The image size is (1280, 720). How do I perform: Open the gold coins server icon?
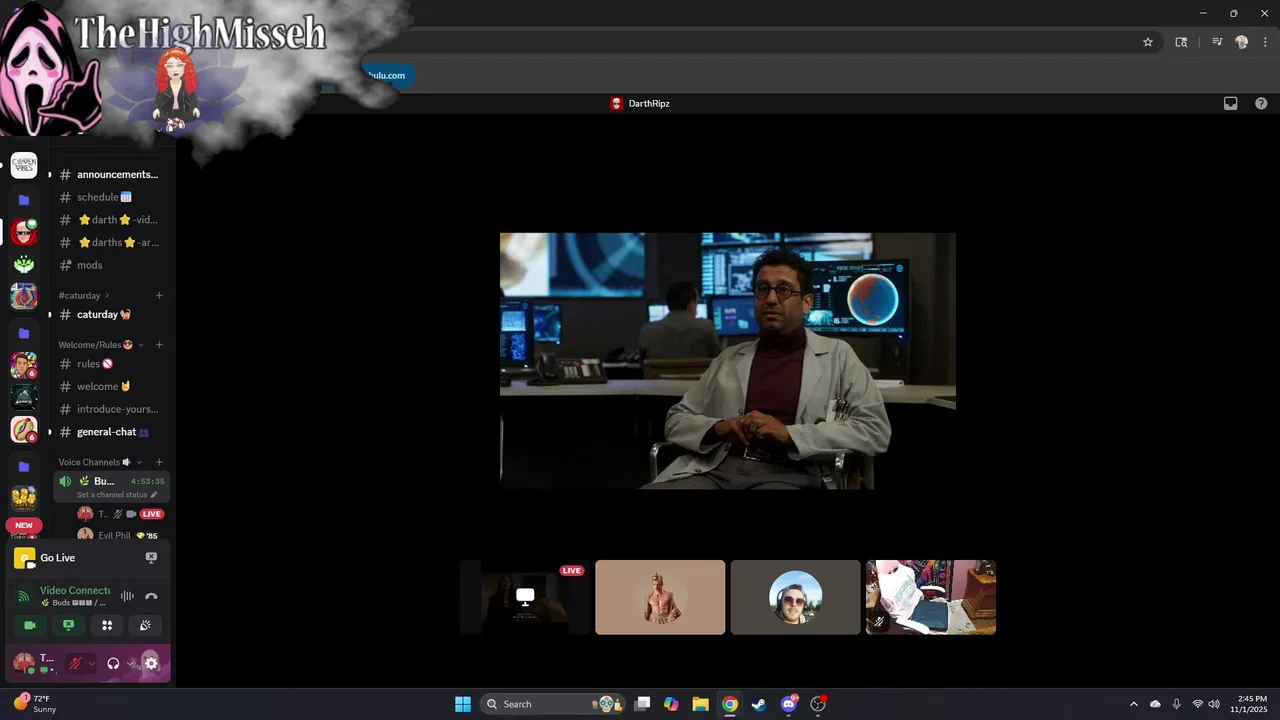click(24, 497)
